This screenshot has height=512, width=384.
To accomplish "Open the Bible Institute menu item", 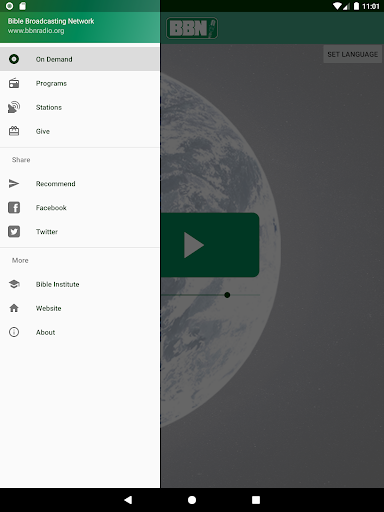I will [80, 284].
